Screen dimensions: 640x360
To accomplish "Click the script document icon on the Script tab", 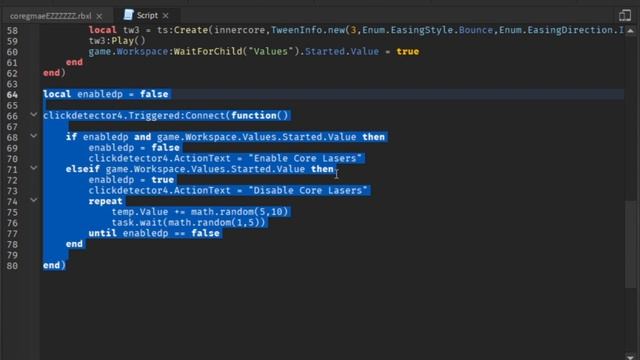I will point(129,15).
